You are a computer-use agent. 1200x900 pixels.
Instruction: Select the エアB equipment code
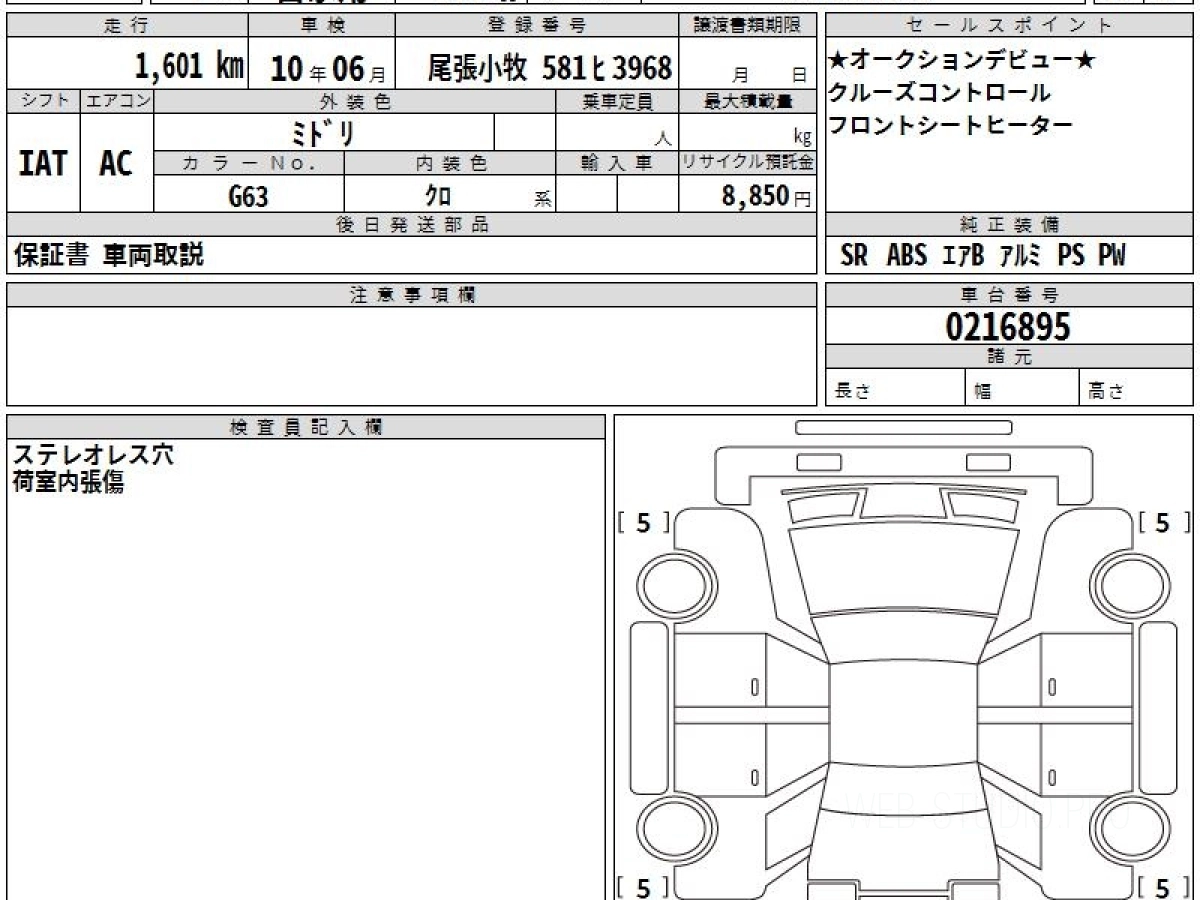click(963, 256)
